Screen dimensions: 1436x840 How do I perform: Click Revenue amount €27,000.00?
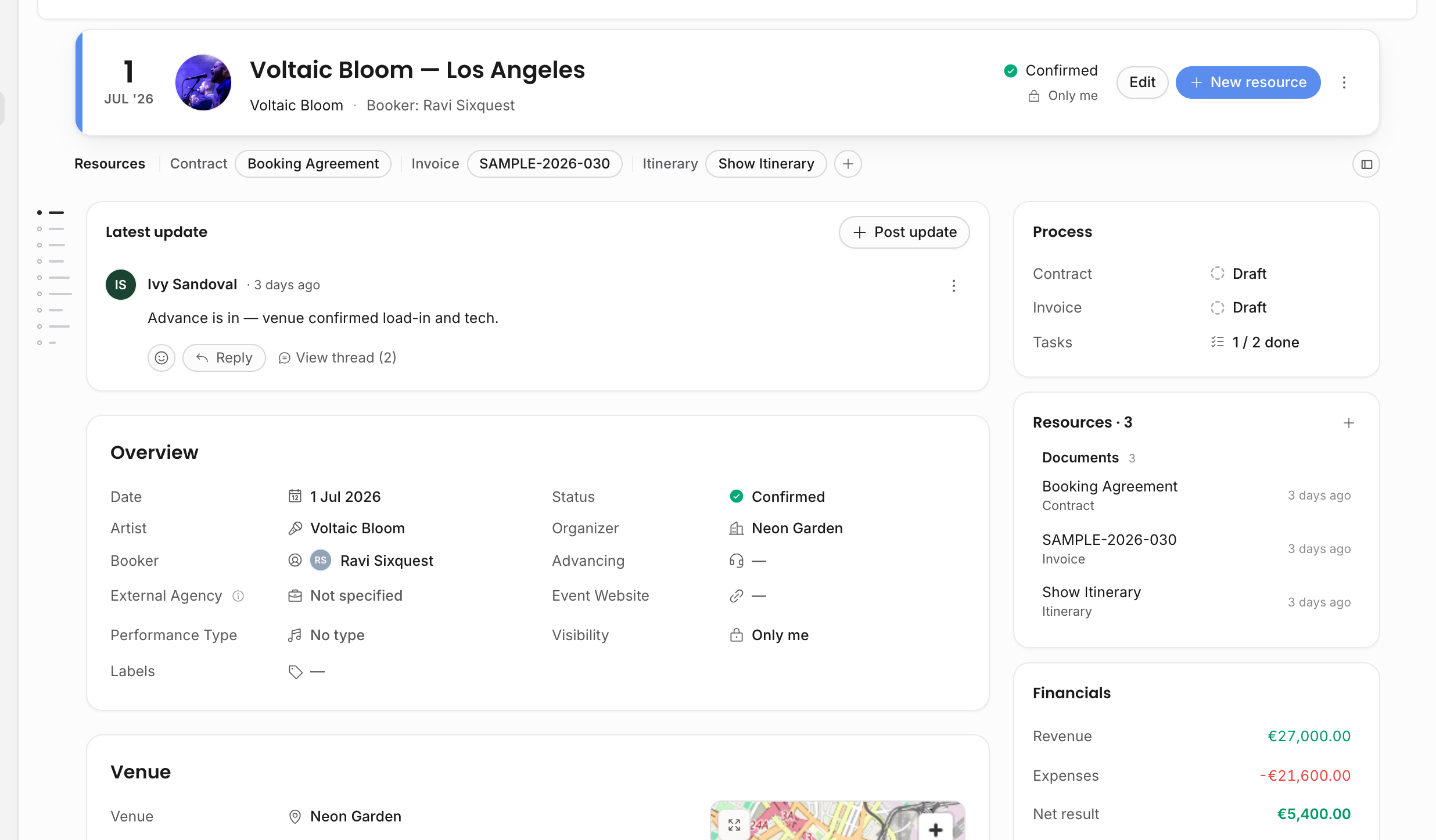point(1309,736)
